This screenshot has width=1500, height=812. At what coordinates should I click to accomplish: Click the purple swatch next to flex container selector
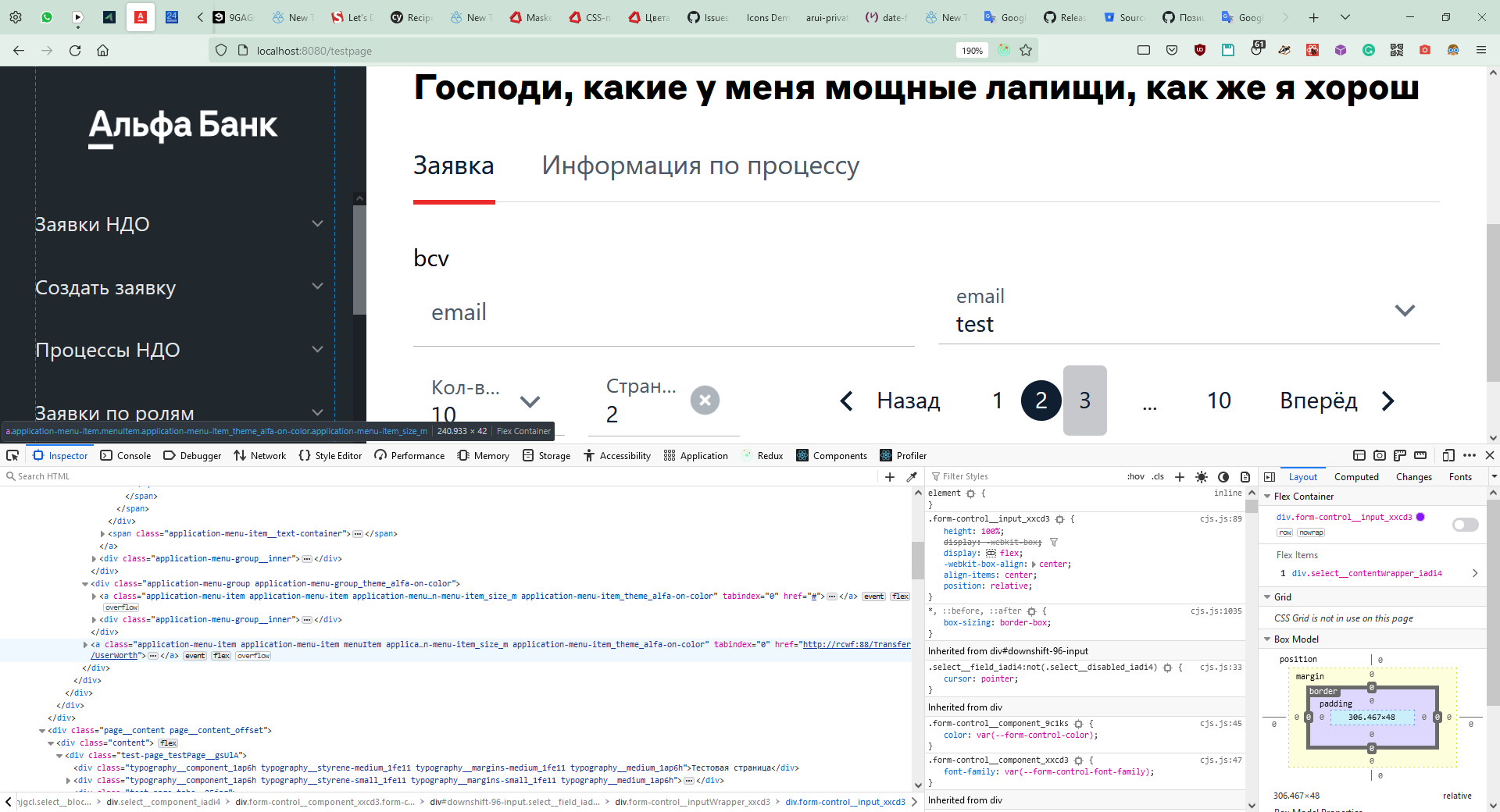pos(1420,517)
